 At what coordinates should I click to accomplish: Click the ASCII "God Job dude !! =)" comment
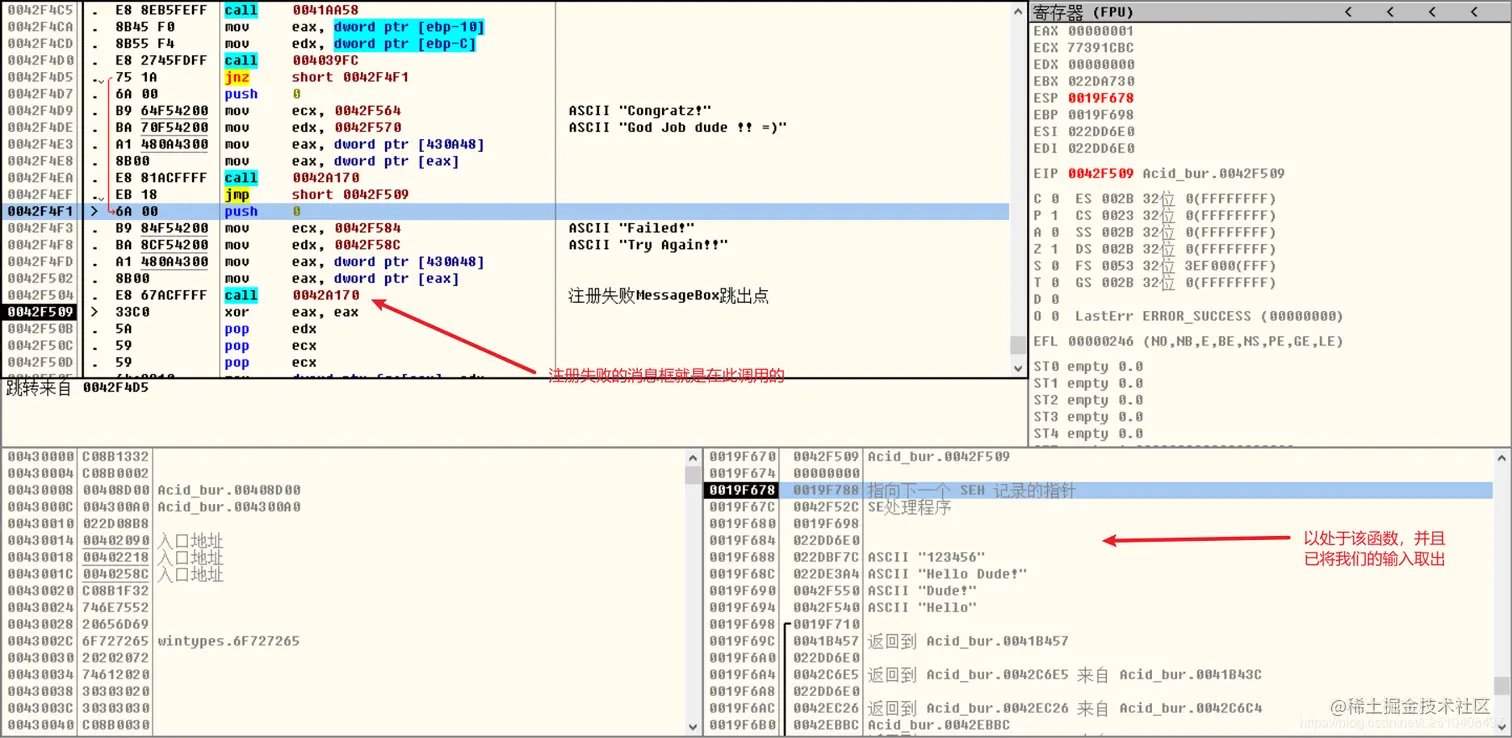point(678,127)
